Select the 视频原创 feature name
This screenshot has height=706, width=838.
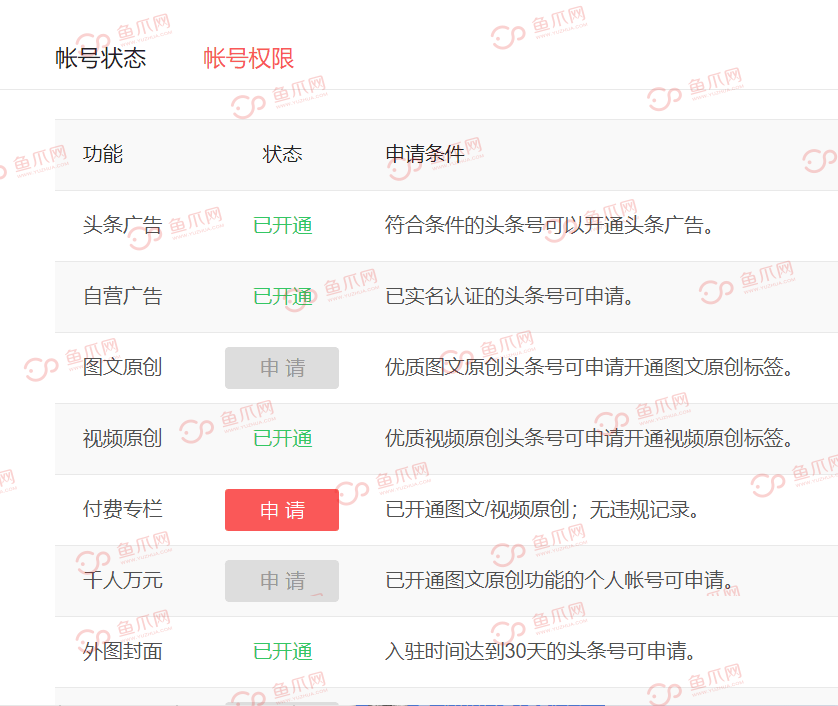(122, 438)
